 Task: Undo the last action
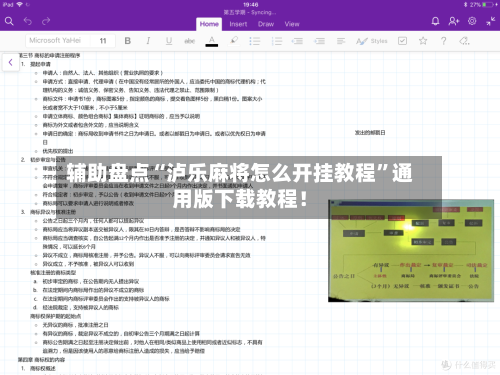28,21
